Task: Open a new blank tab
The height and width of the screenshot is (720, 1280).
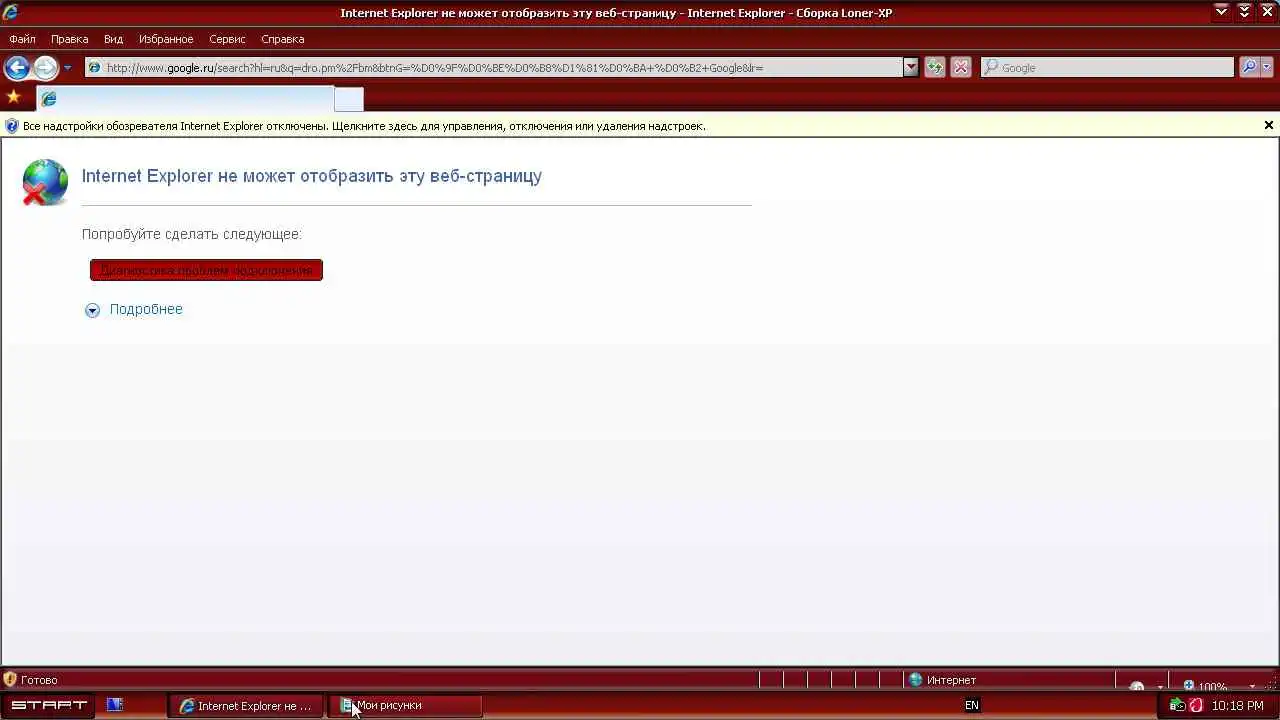Action: [x=348, y=99]
